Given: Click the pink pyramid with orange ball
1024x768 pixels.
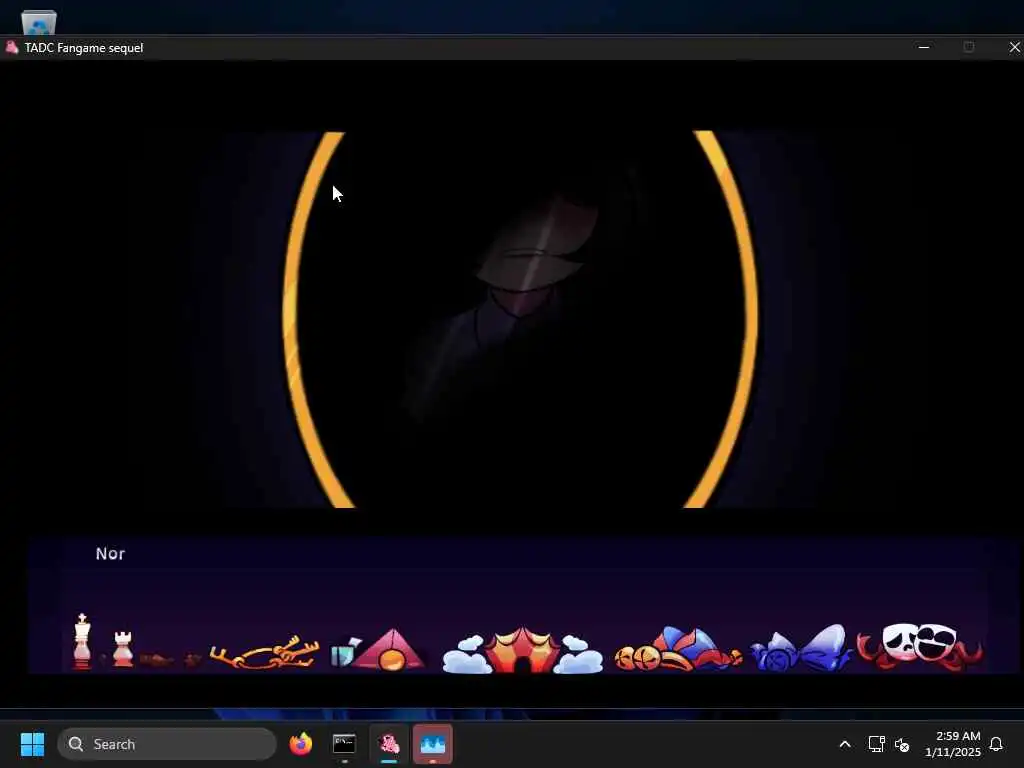Looking at the screenshot, I should pos(391,650).
